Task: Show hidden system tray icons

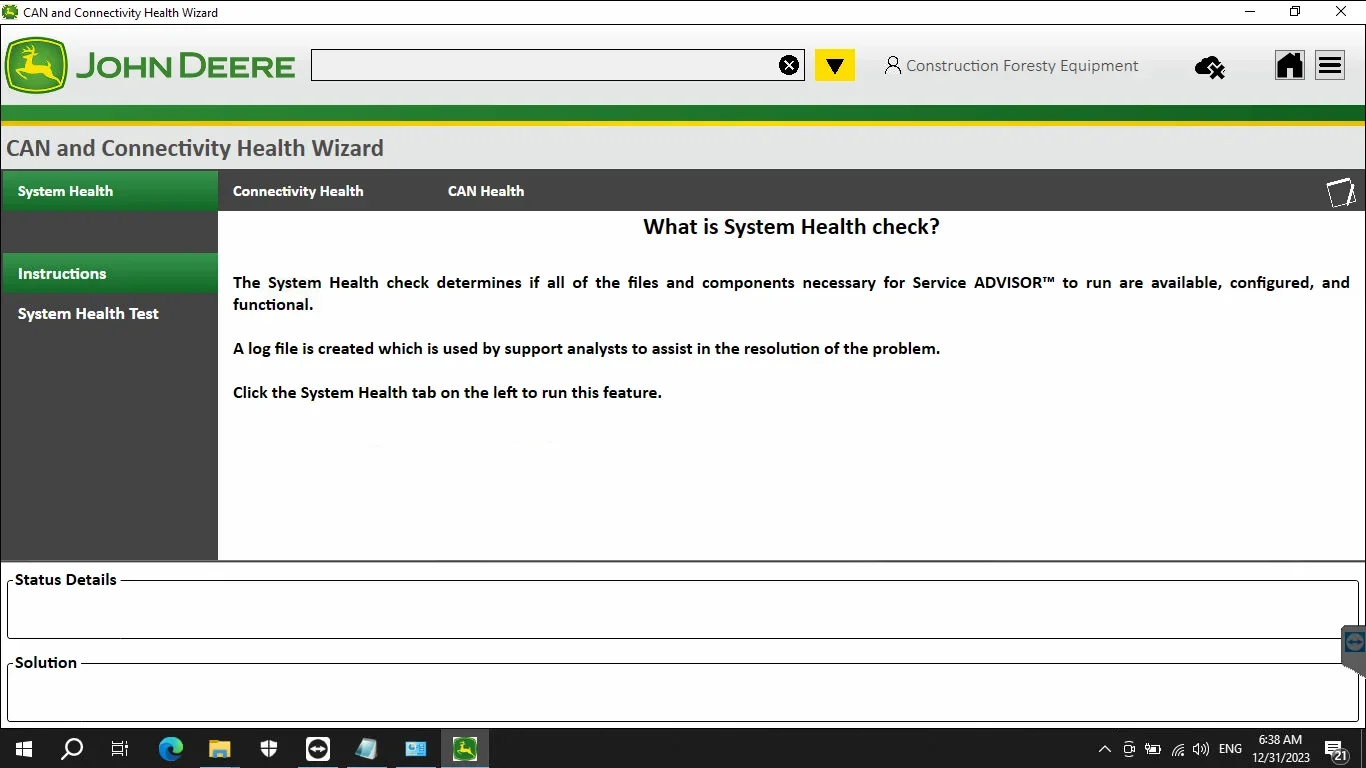Action: coord(1105,749)
